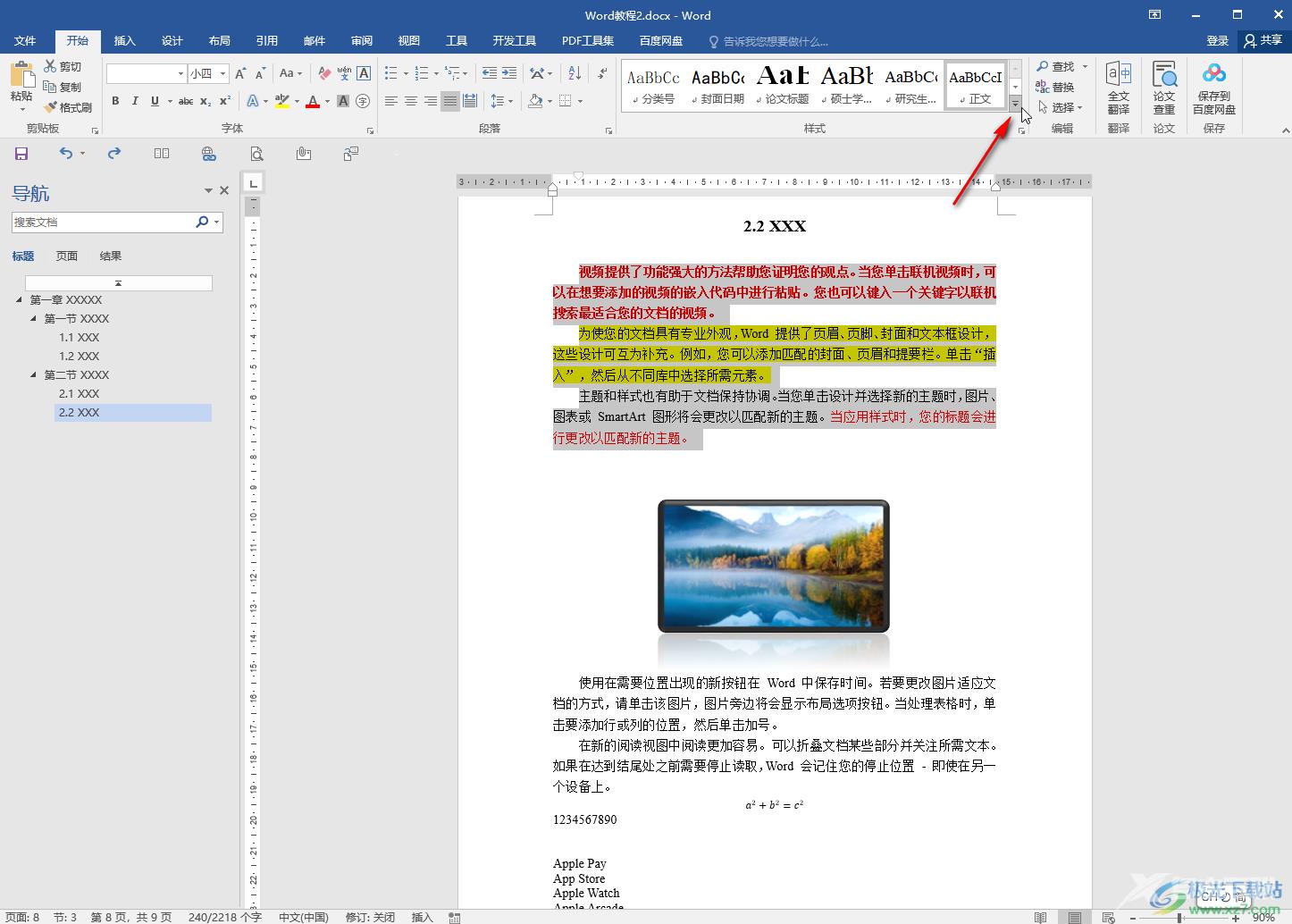Increase paragraph indent
The image size is (1292, 924).
point(508,73)
